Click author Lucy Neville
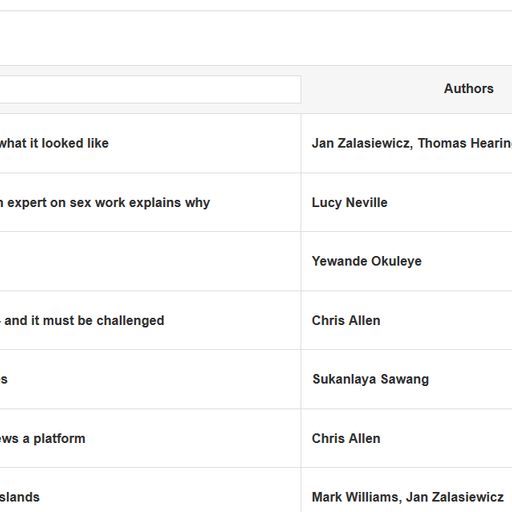The image size is (512, 512). (349, 203)
